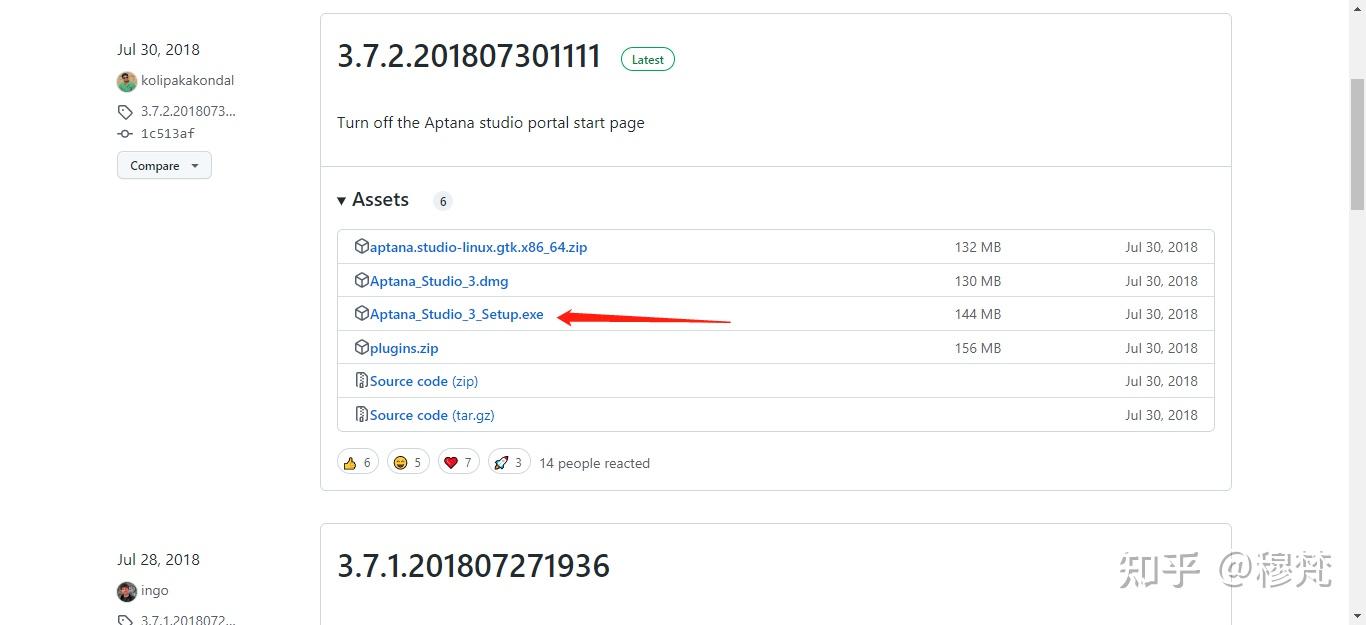Click ingo's profile avatar

click(126, 591)
